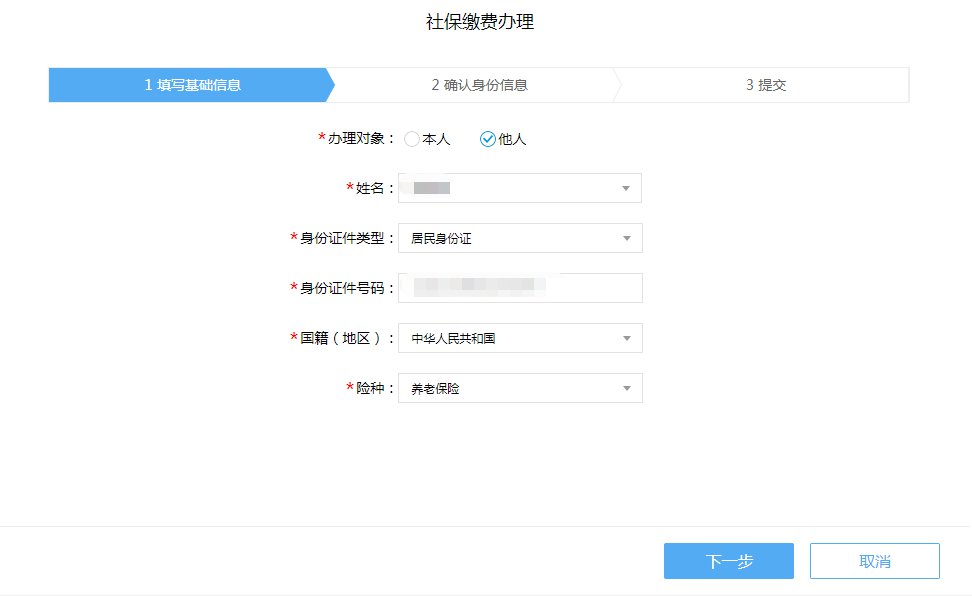Screen dimensions: 972x596
Task: Go to step 1 填写基础信息
Action: coord(192,85)
